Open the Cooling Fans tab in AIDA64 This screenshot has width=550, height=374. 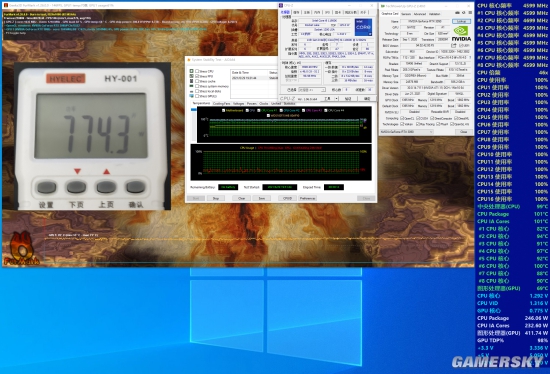pyautogui.click(x=221, y=103)
